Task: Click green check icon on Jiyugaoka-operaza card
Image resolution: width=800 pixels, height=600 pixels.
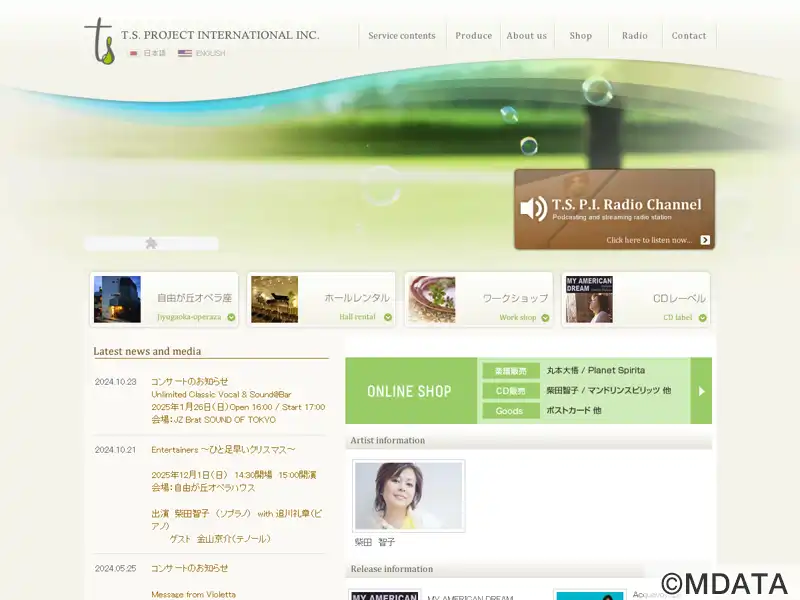Action: point(231,317)
